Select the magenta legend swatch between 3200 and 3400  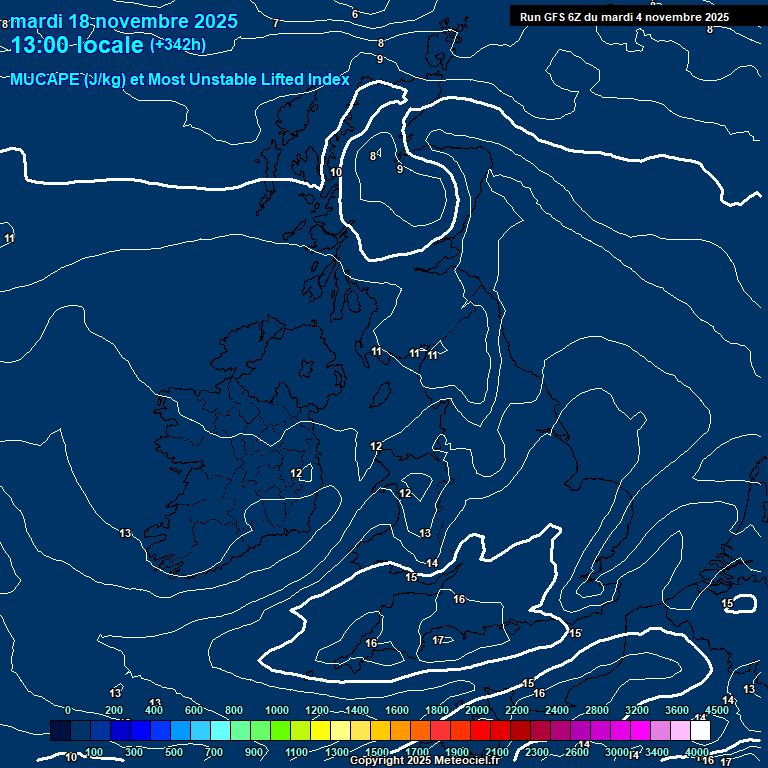(640, 730)
